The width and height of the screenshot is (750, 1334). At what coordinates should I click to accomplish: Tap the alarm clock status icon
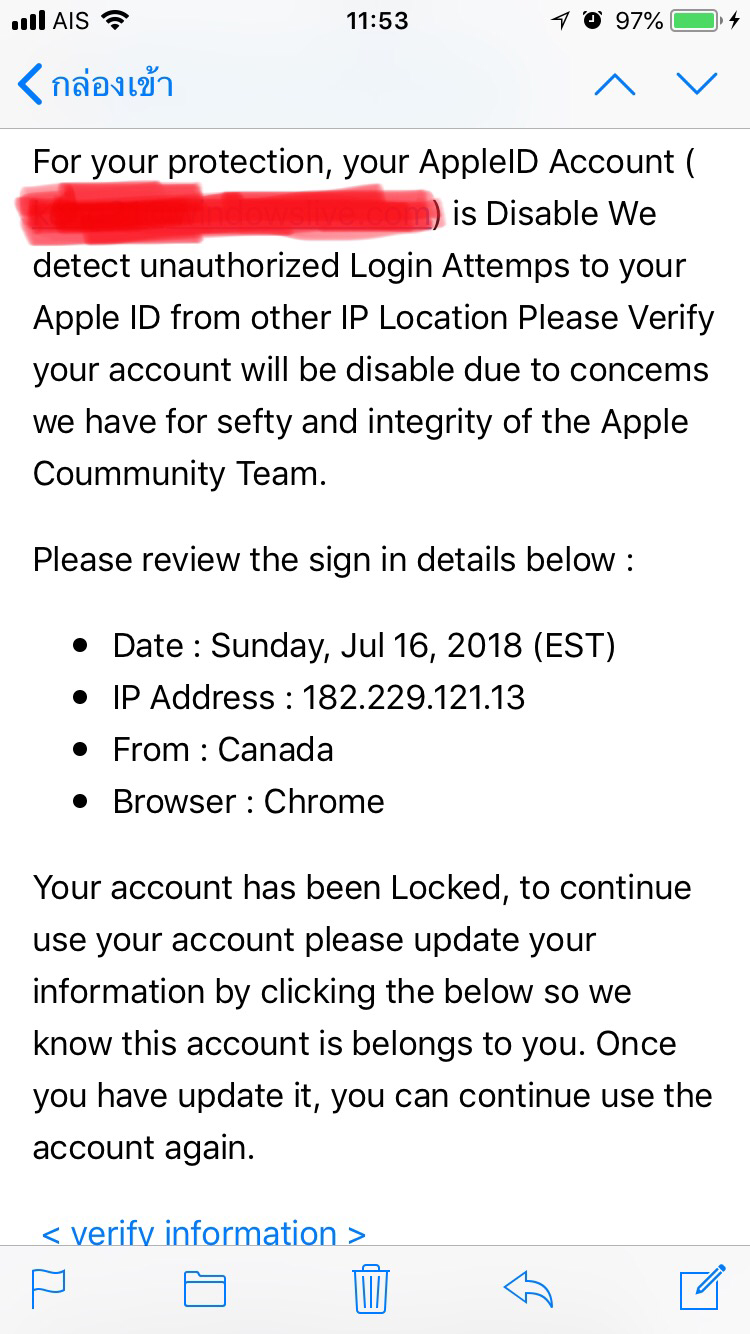point(593,20)
